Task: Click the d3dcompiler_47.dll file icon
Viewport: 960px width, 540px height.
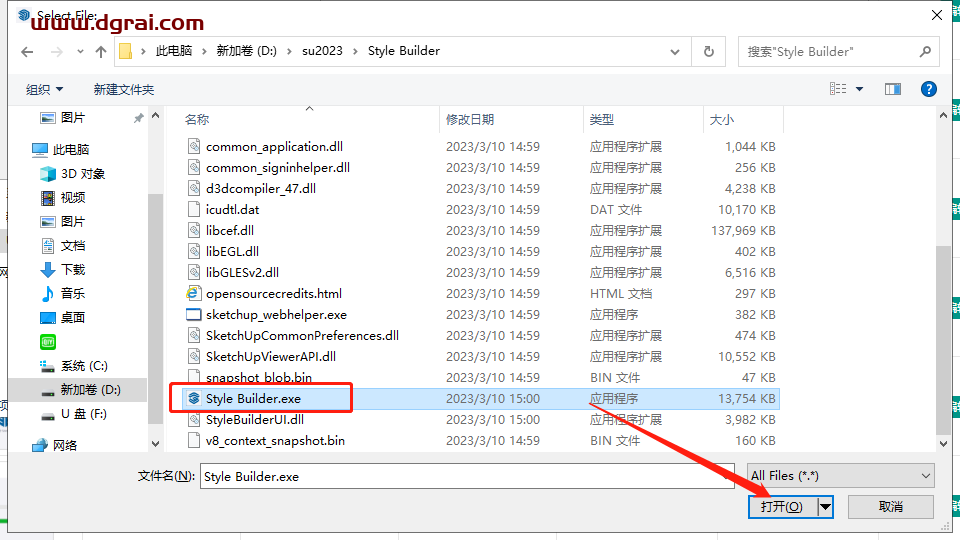Action: click(193, 189)
